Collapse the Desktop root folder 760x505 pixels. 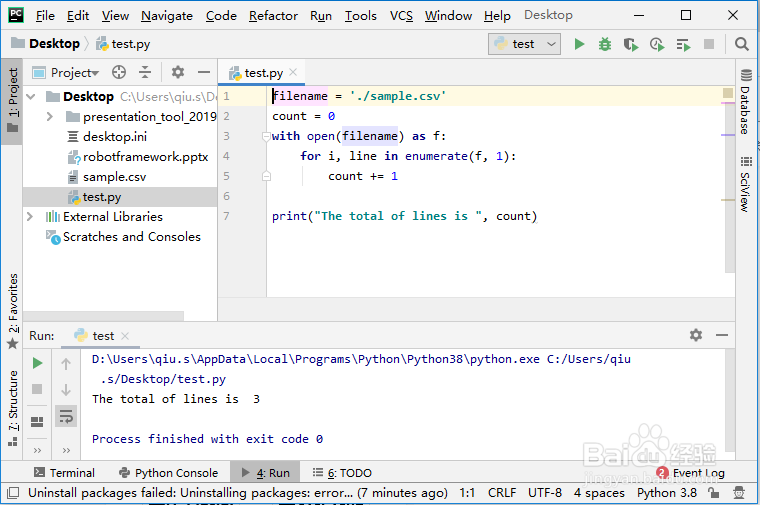point(31,96)
